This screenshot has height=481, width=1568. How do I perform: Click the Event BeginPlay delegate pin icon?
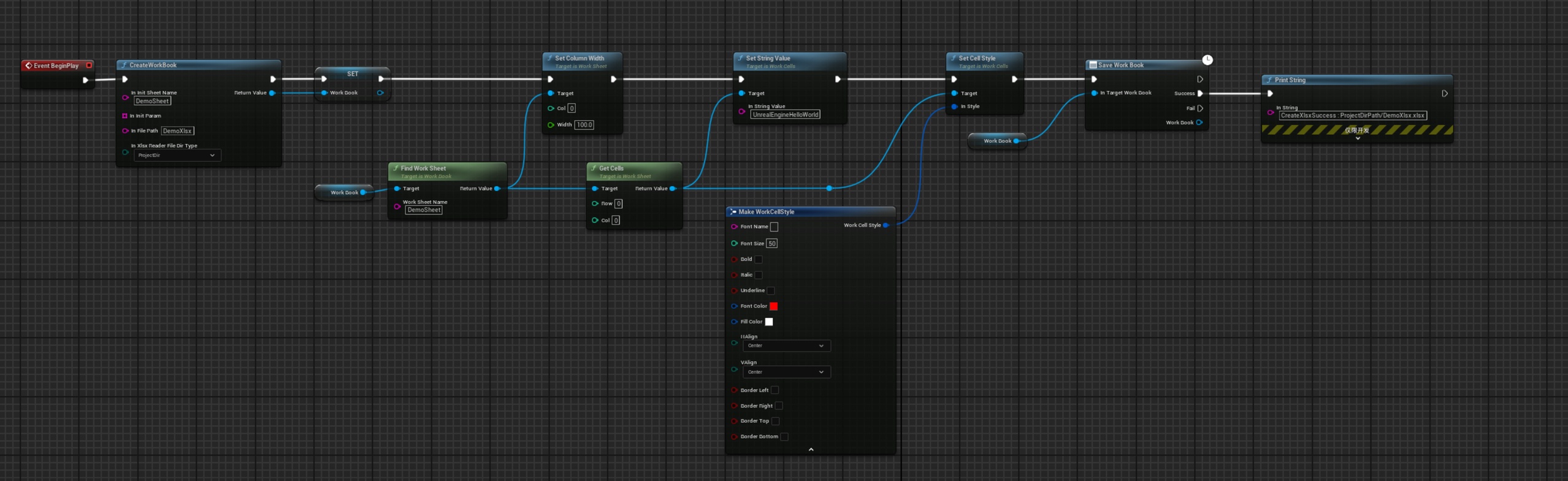pos(89,65)
